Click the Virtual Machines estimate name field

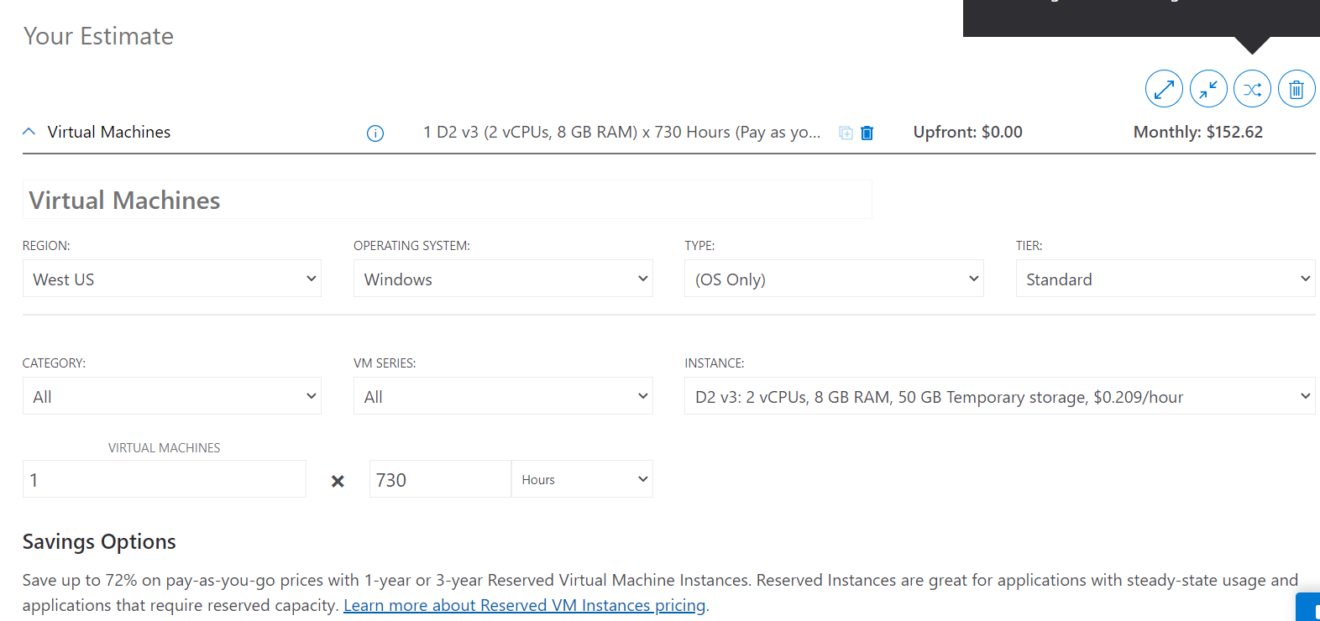coord(447,200)
